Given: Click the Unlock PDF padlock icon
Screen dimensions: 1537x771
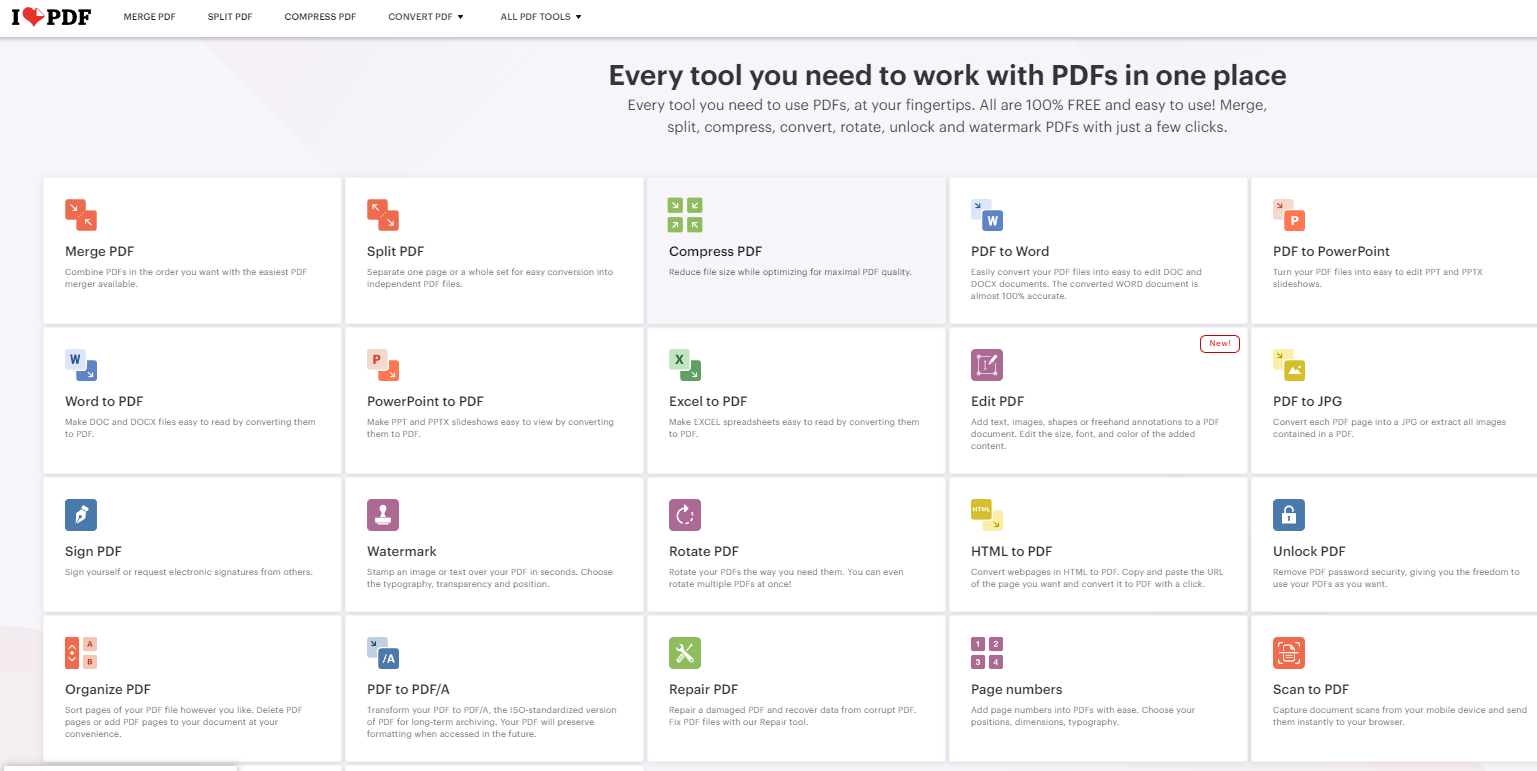Looking at the screenshot, I should point(1289,515).
